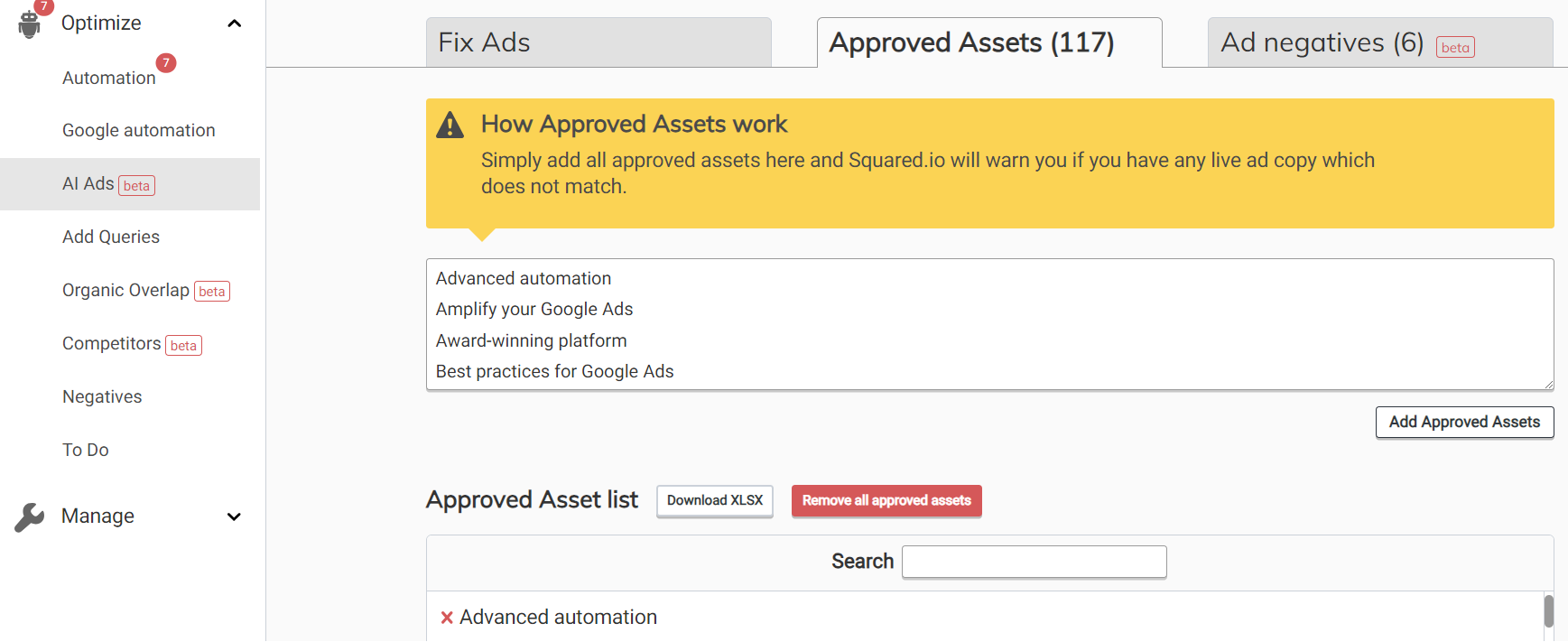Switch to the Fix Ads tab
The width and height of the screenshot is (1568, 642).
(x=598, y=42)
